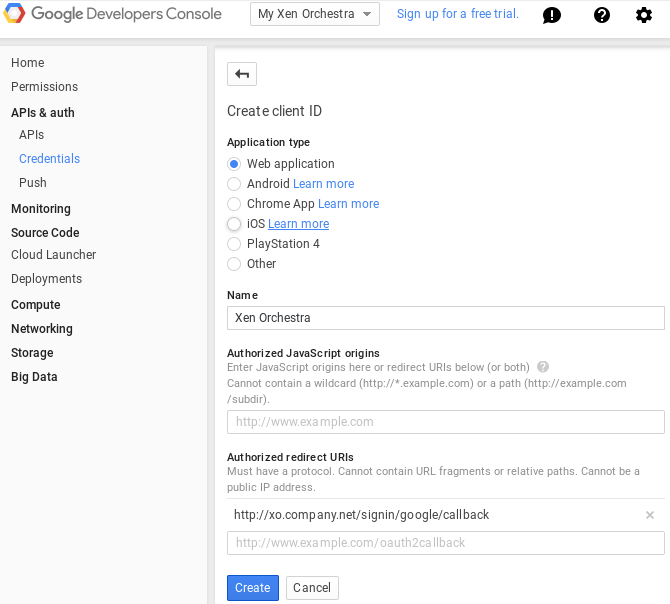Expand the Monitoring section
Viewport: 670px width, 604px height.
tap(41, 209)
